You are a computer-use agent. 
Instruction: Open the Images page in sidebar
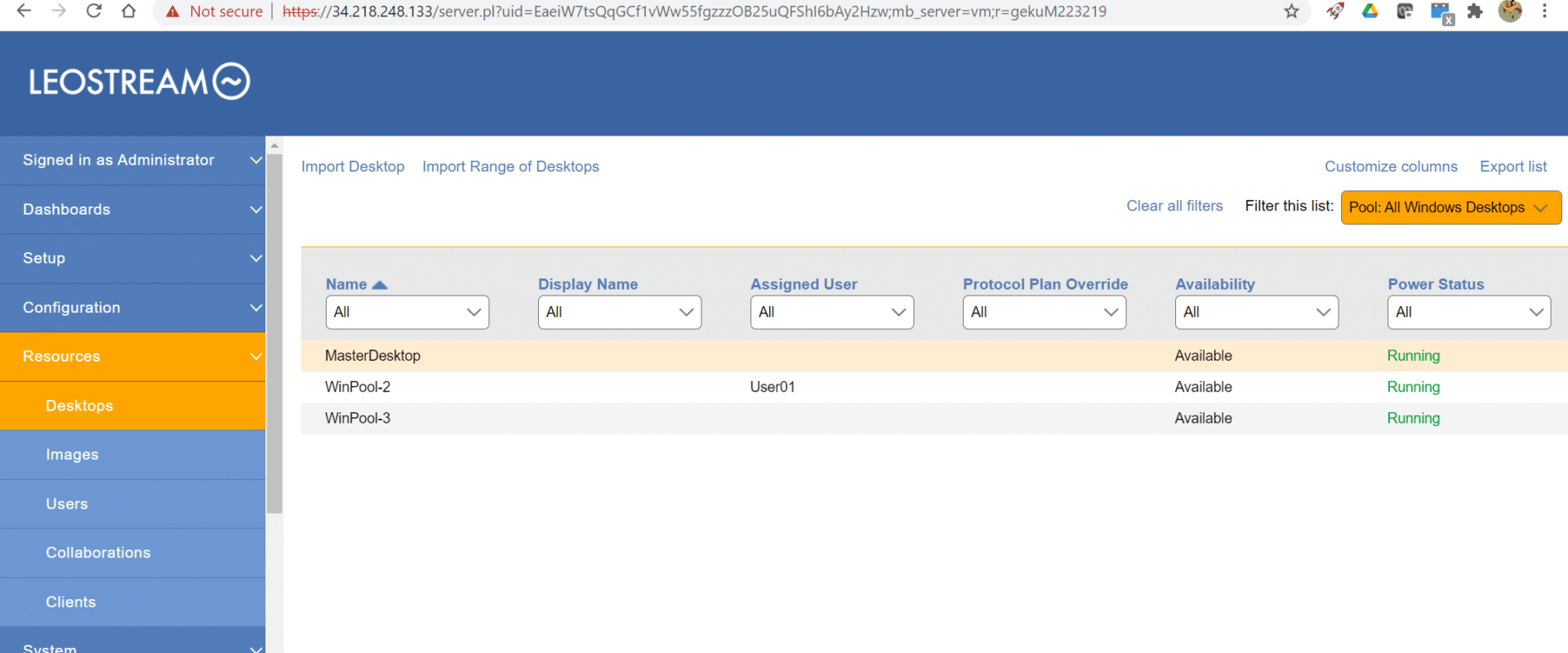tap(132, 455)
